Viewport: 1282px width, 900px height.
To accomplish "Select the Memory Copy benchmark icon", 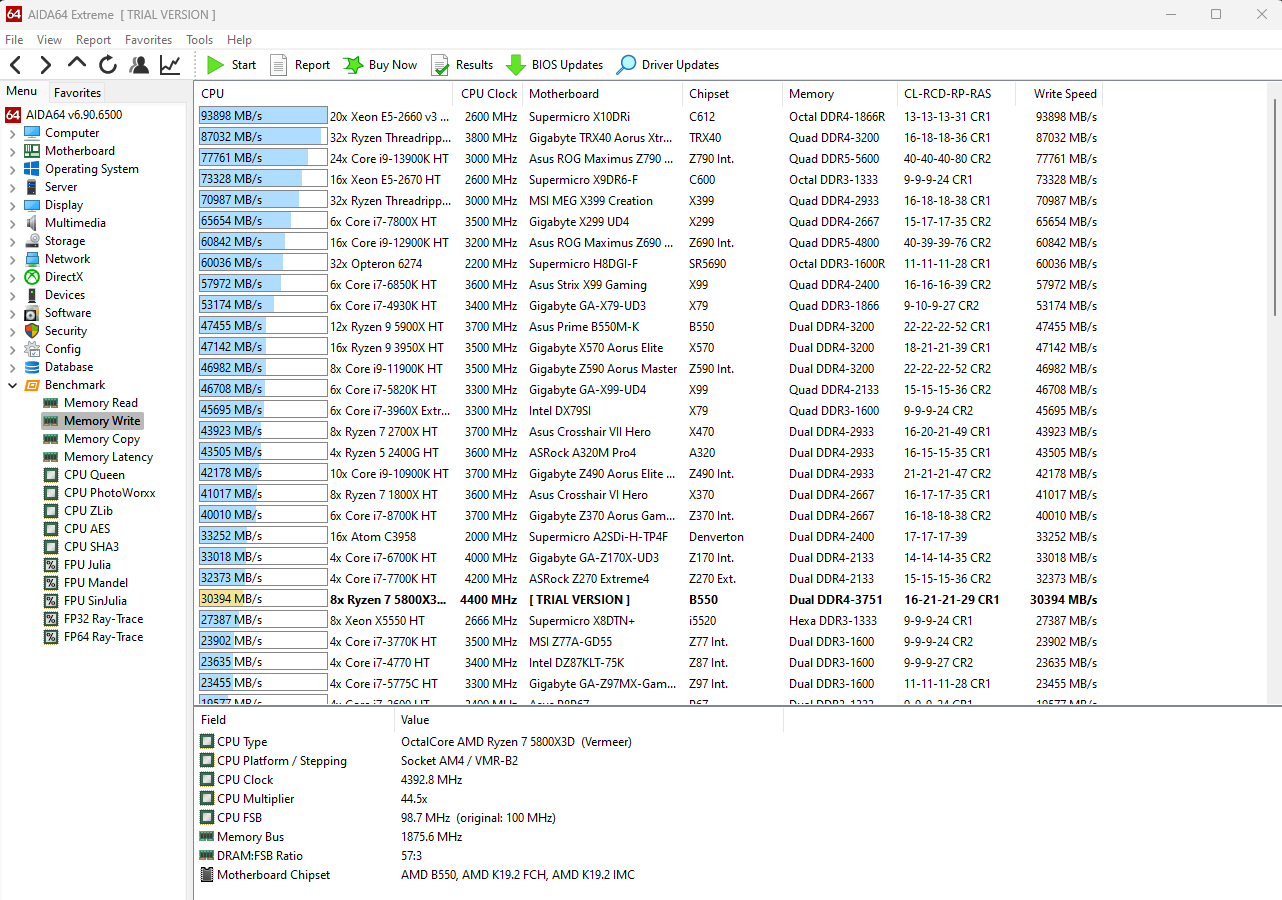I will pyautogui.click(x=51, y=439).
